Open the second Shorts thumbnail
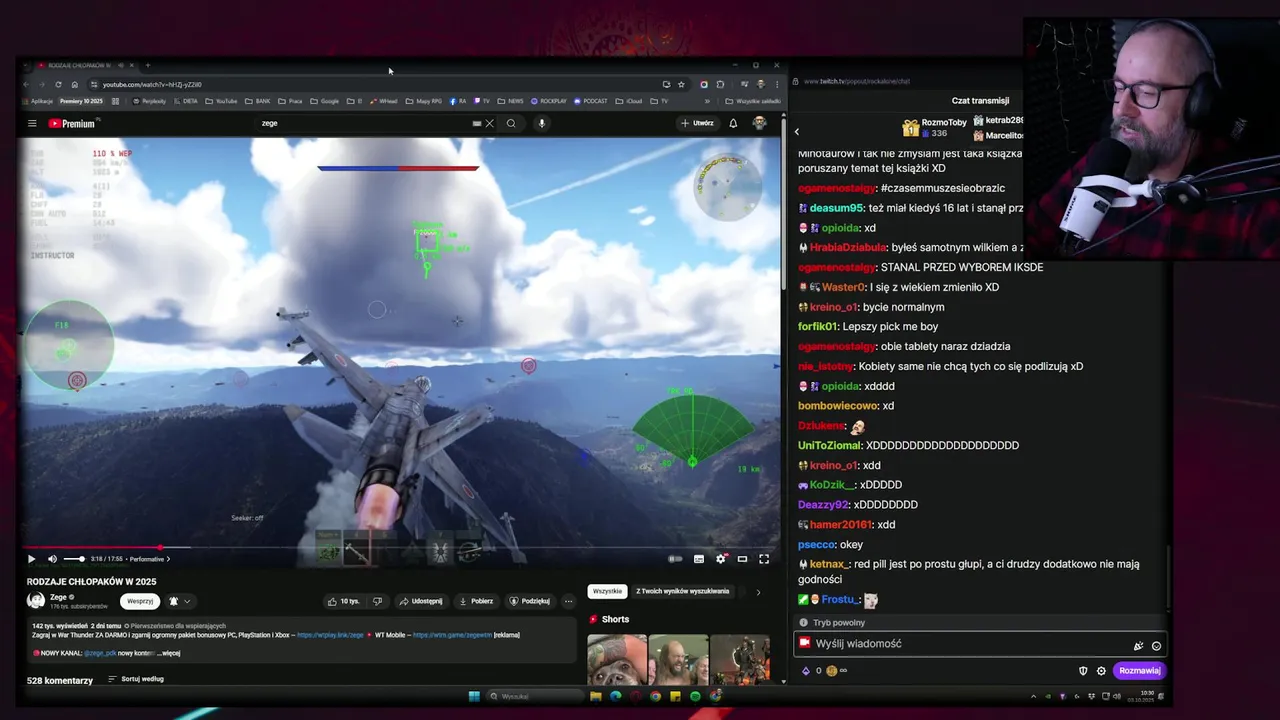1280x720 pixels. (x=678, y=659)
